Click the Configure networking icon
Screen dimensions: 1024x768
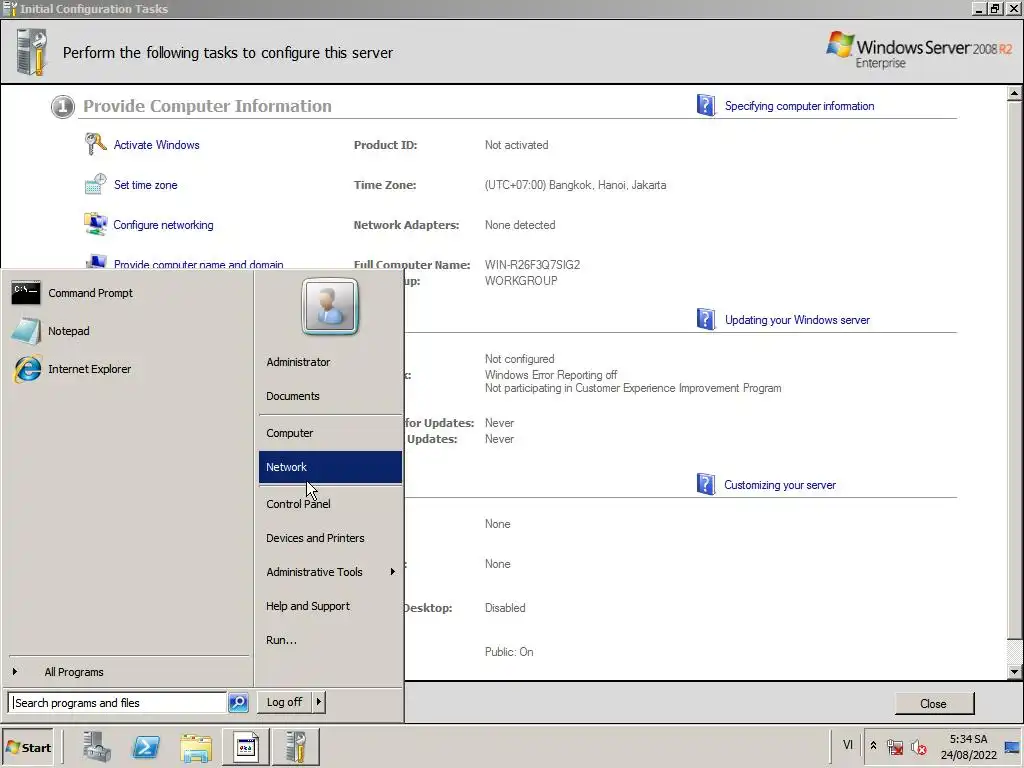[95, 224]
